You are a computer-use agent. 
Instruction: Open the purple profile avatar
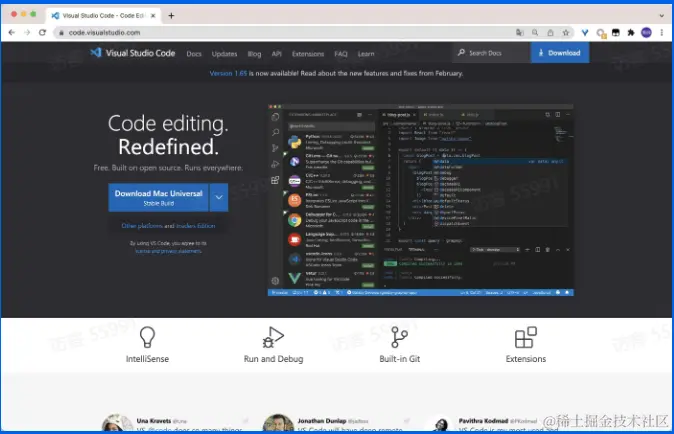[646, 33]
